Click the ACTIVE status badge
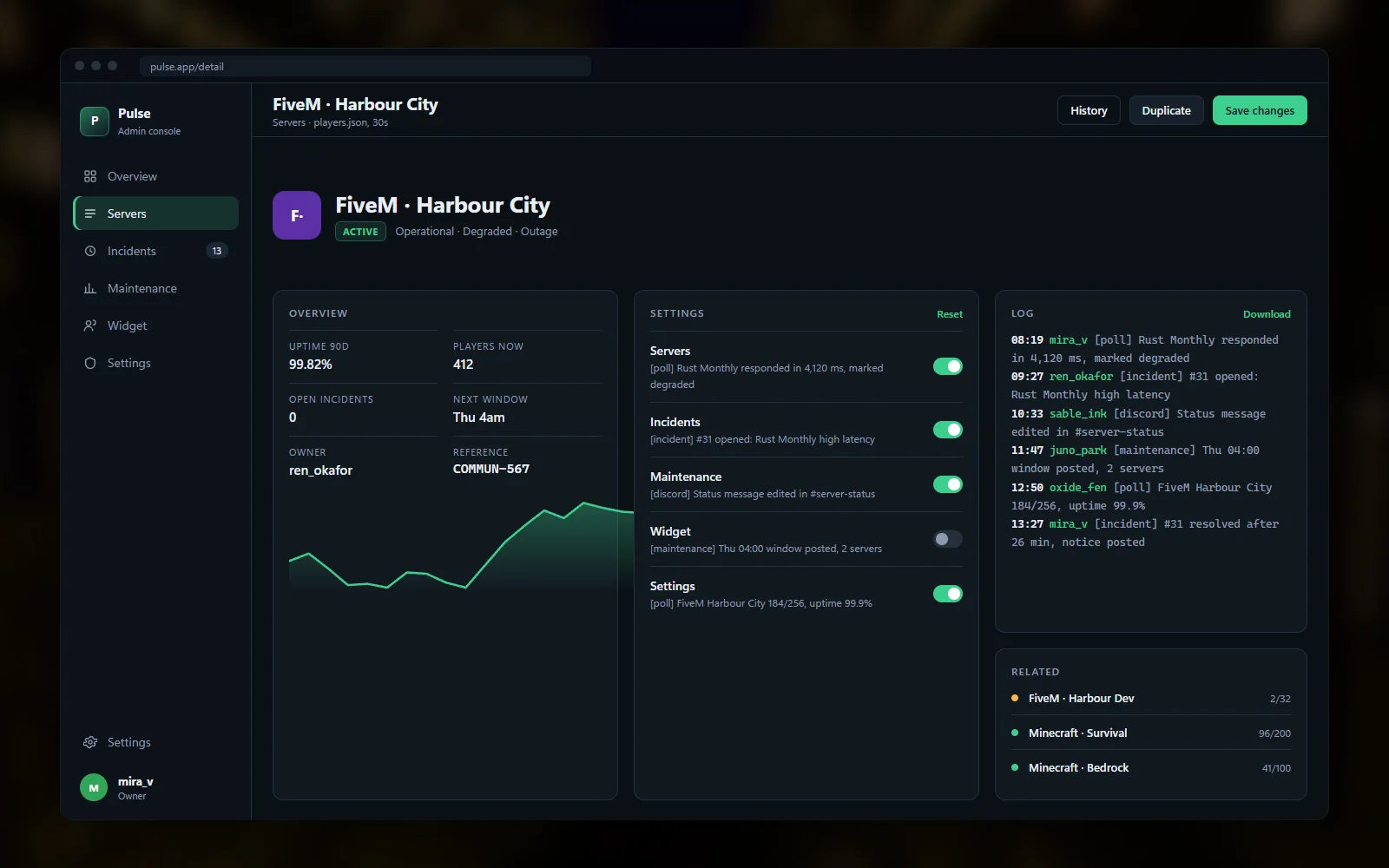 click(360, 232)
